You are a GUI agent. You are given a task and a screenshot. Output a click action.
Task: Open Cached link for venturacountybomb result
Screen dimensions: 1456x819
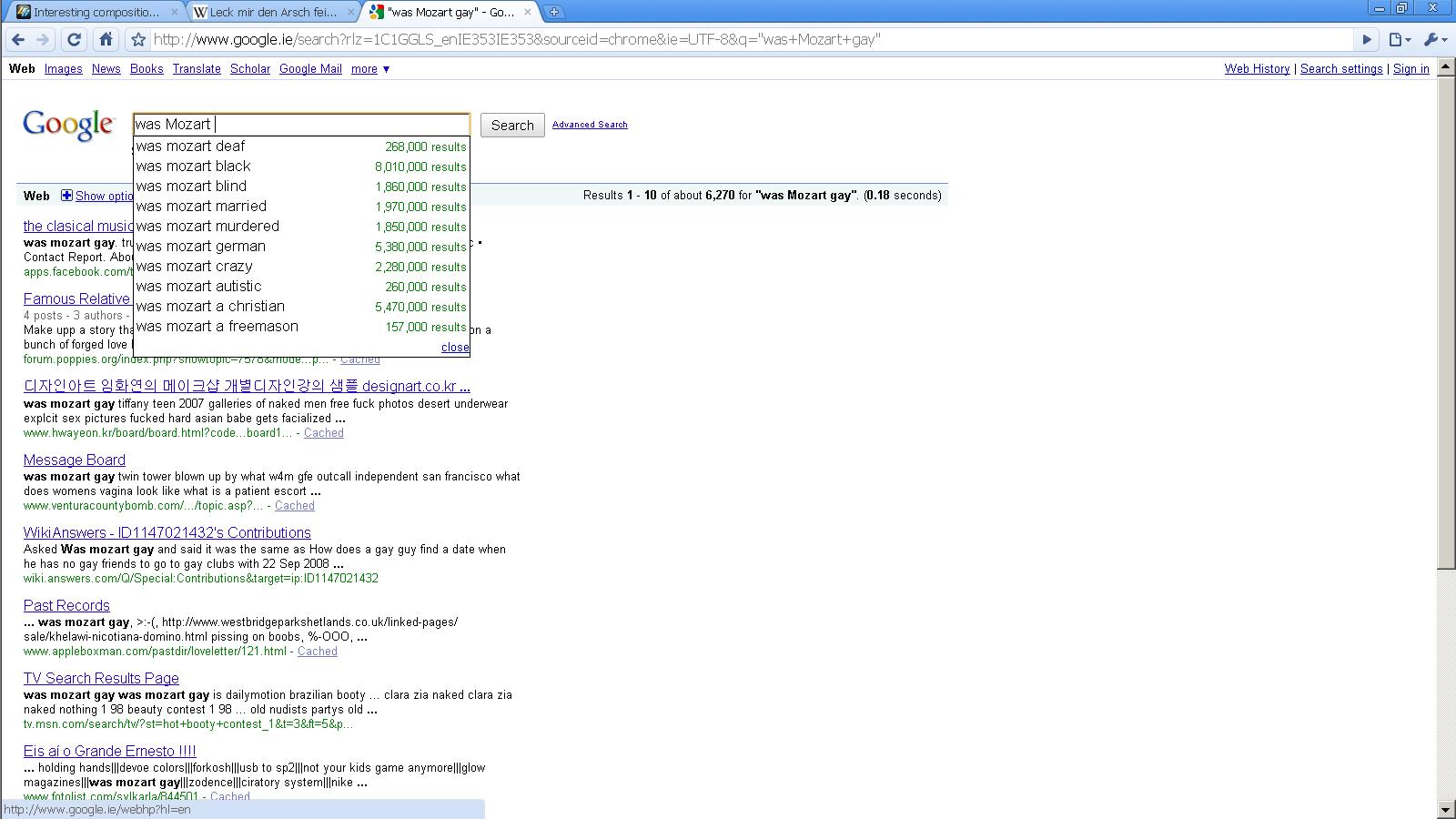pyautogui.click(x=295, y=506)
